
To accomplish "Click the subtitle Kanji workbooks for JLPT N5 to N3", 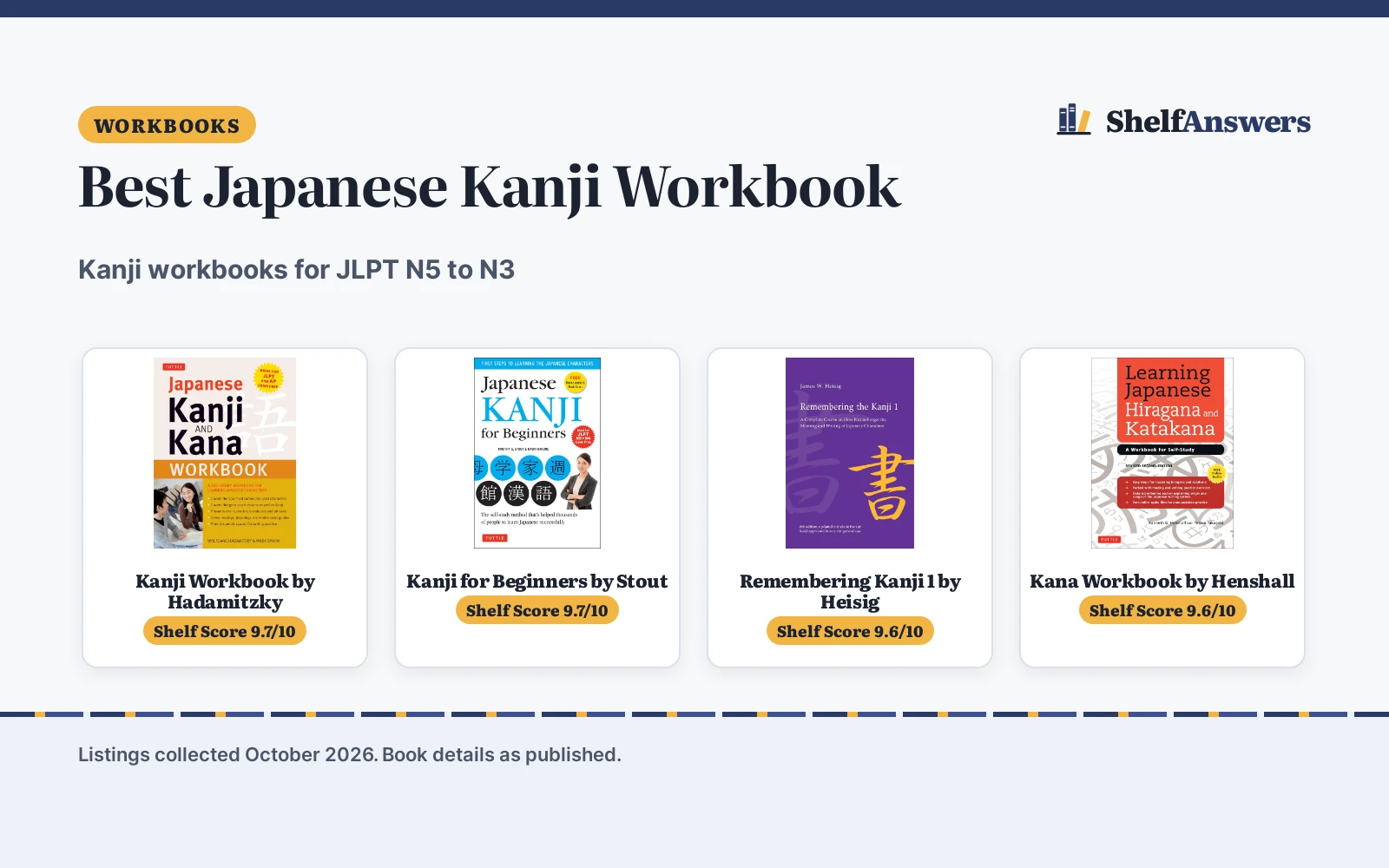I will [296, 270].
